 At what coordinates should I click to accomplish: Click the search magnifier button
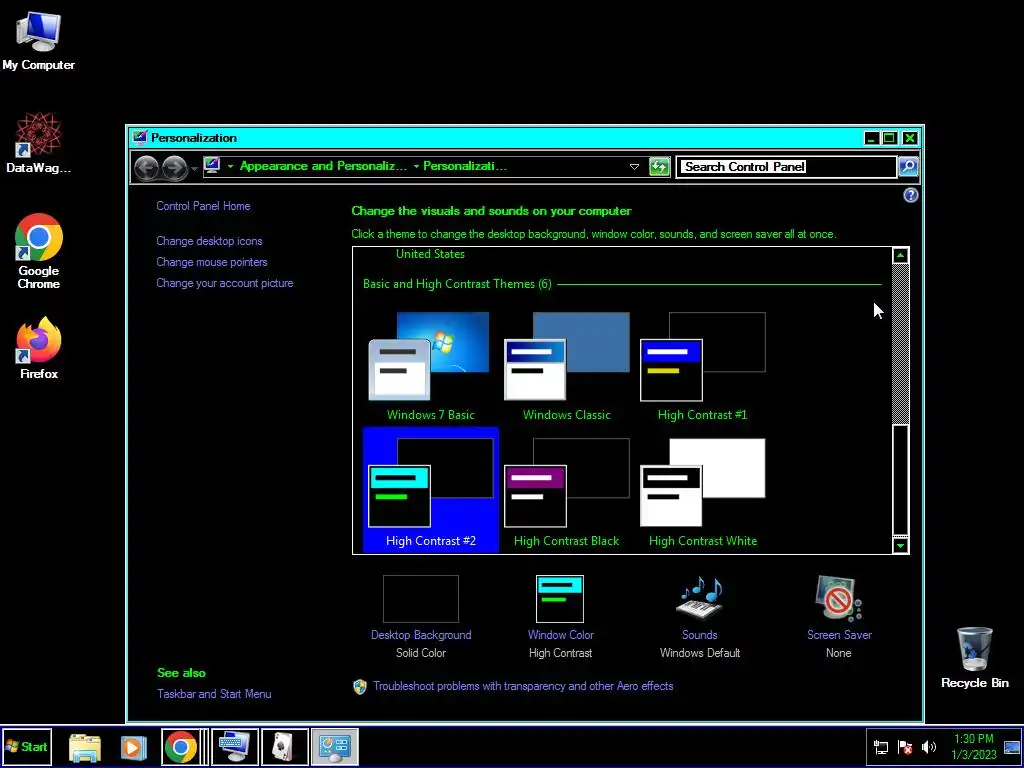click(x=908, y=167)
